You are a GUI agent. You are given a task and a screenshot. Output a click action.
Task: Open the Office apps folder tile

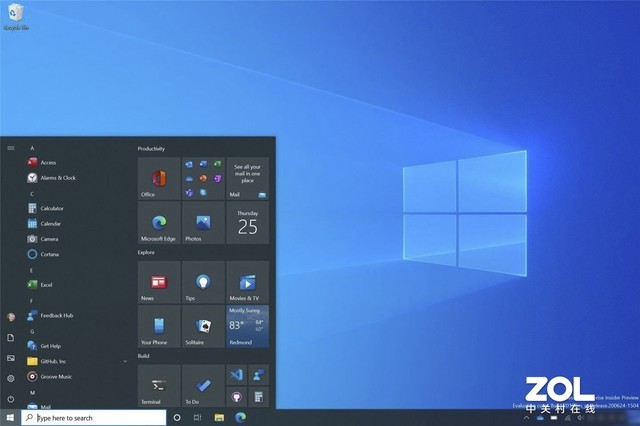click(203, 179)
